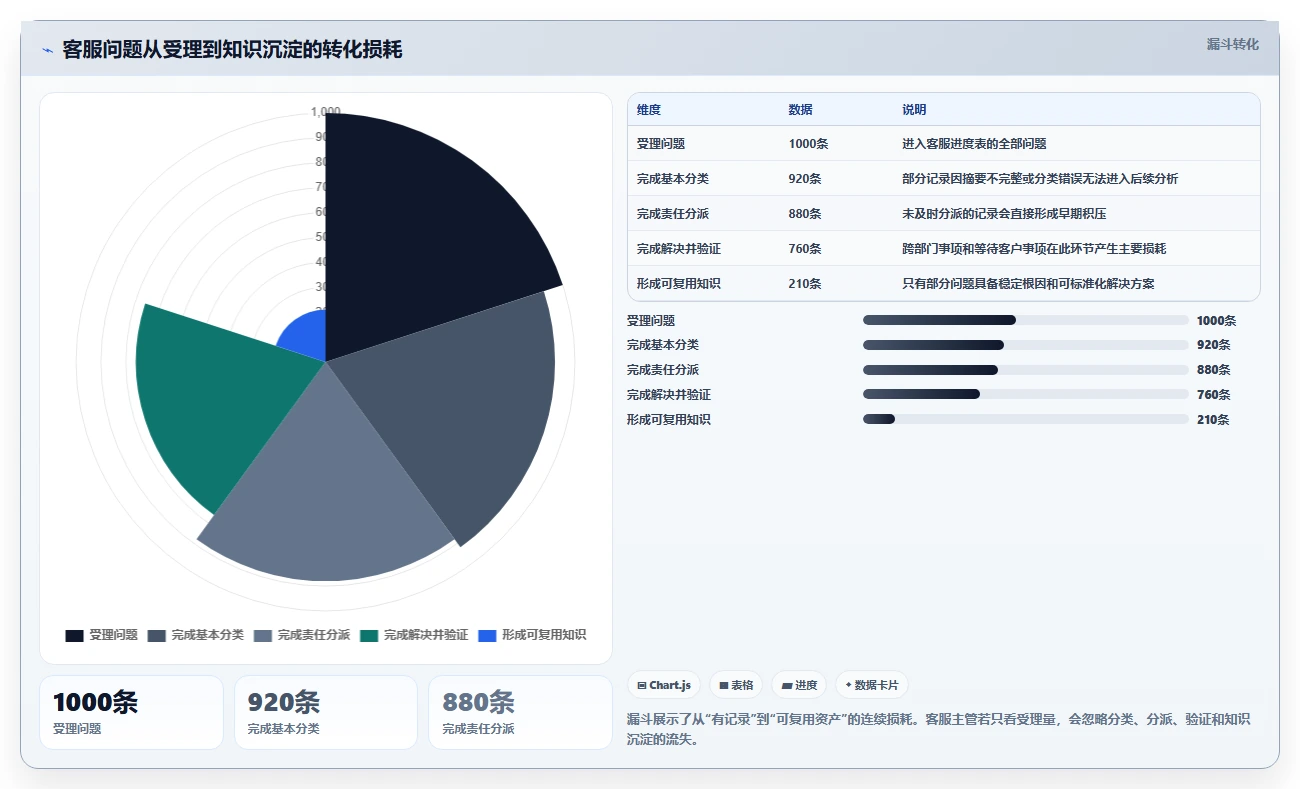1300x789 pixels.
Task: Click the 完成责任分派 cell in the table
Action: click(673, 214)
